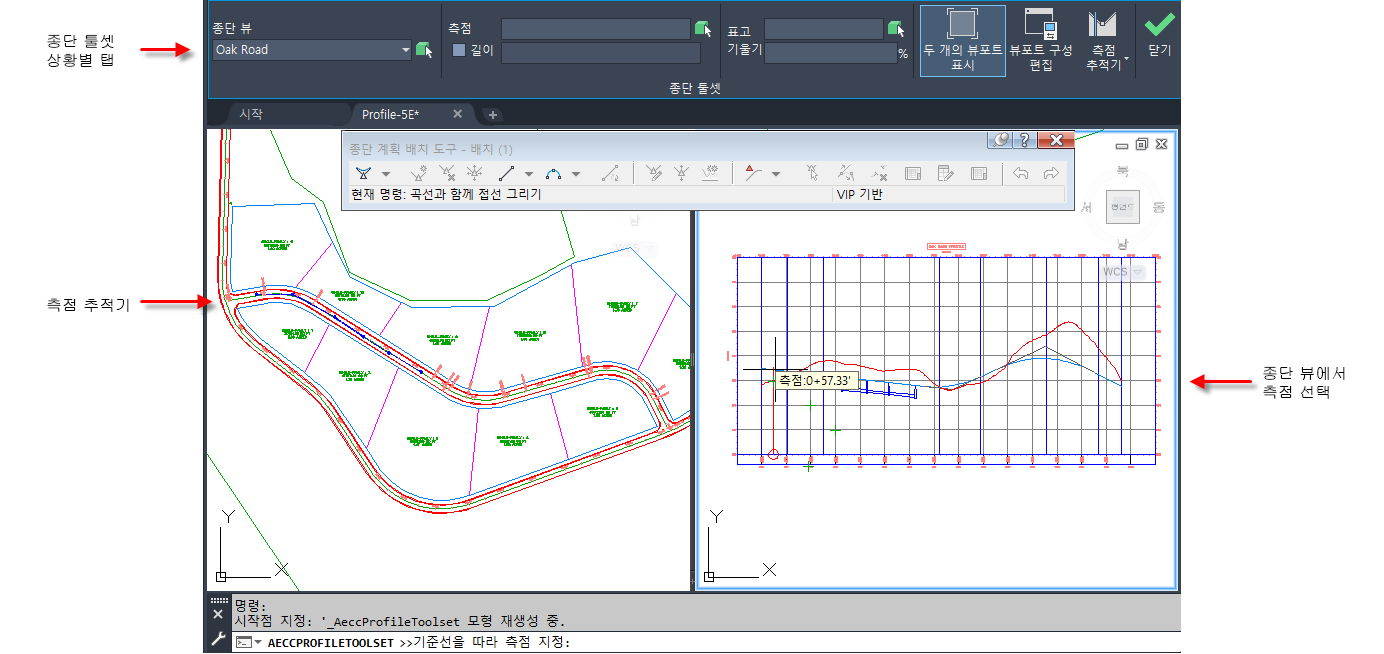
Task: Toggle 두 개의 뷰포트 표시 button
Action: pyautogui.click(x=963, y=41)
